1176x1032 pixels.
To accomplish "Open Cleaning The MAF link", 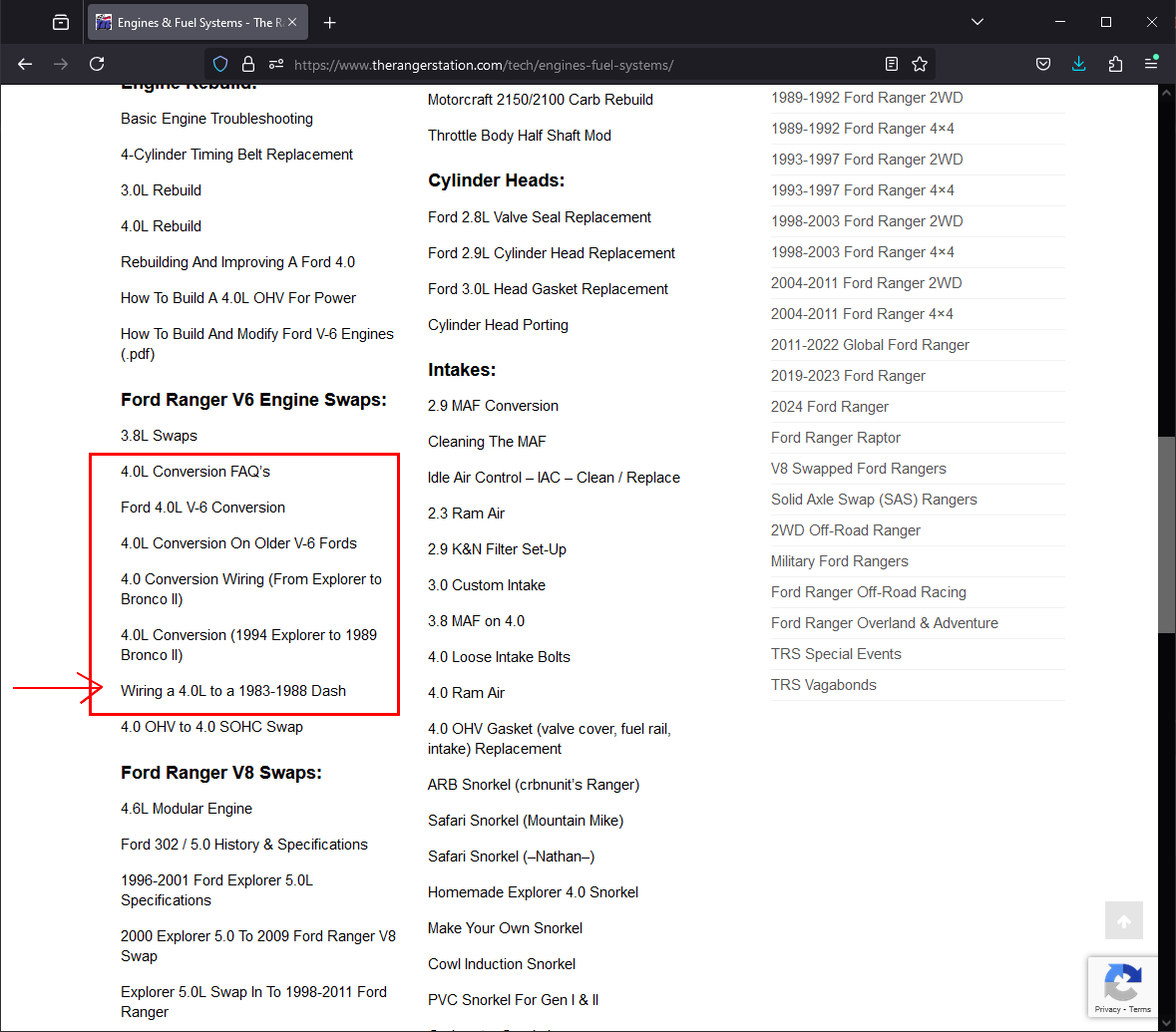I will (x=488, y=442).
